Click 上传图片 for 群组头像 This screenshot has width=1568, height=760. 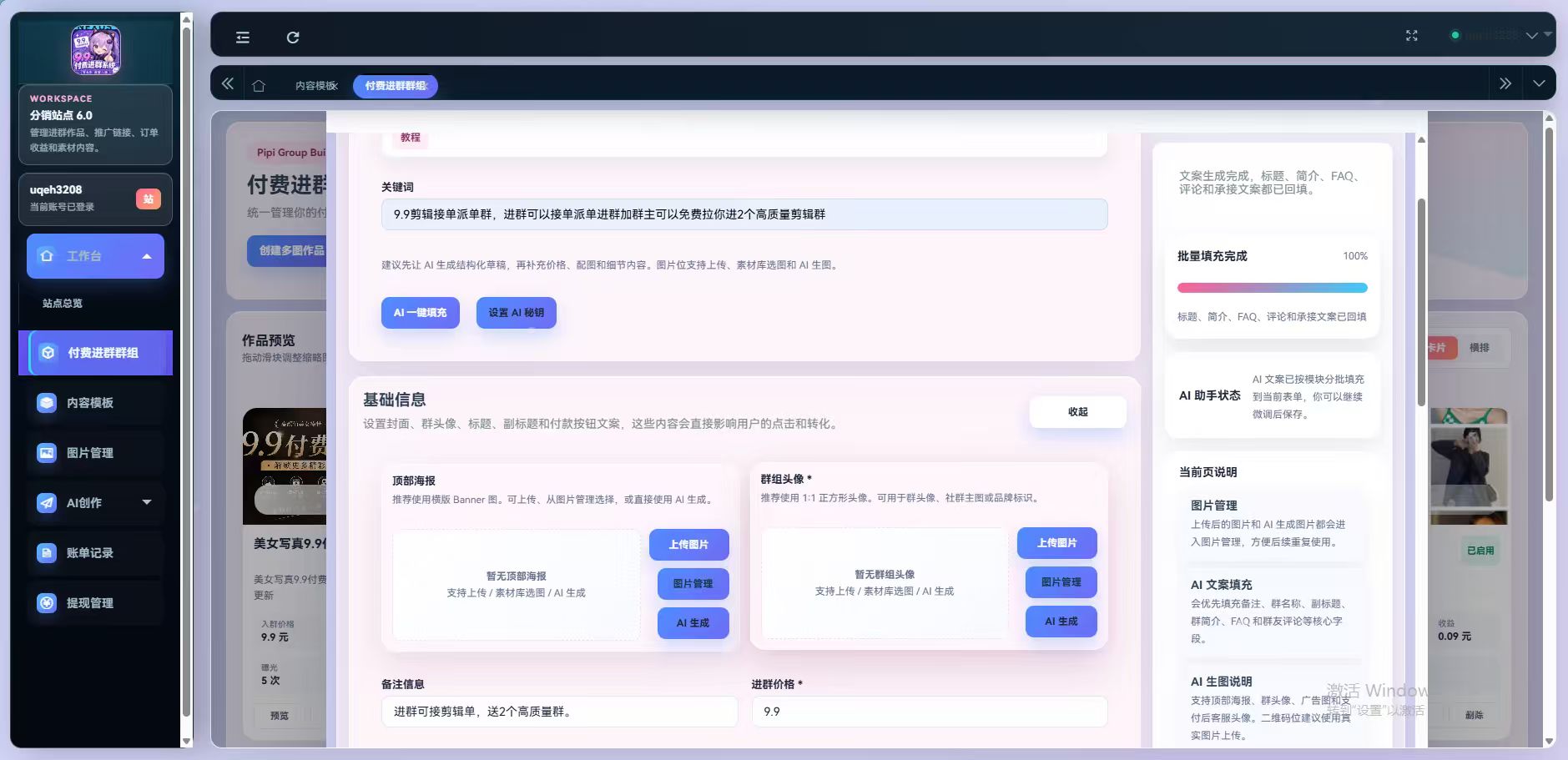pyautogui.click(x=1056, y=543)
